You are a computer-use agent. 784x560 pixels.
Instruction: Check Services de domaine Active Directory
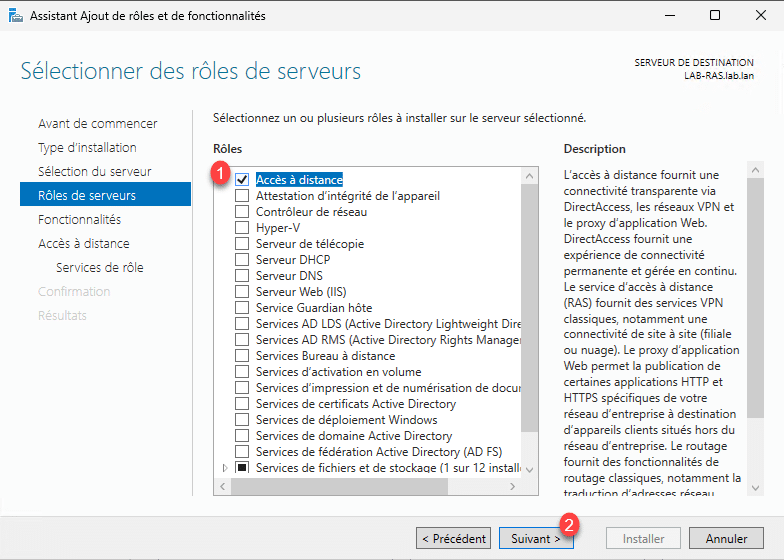241,436
